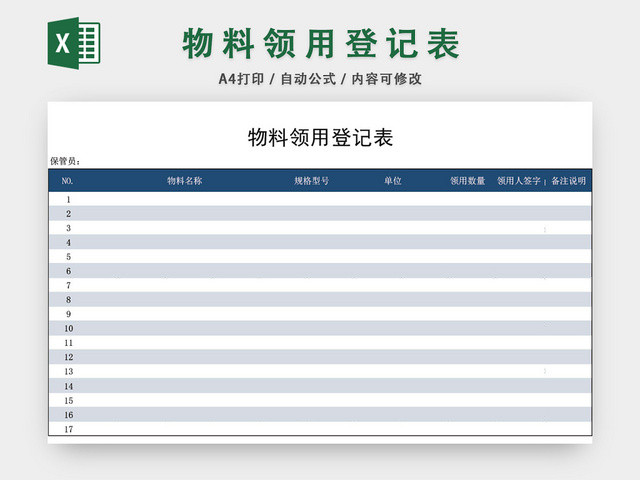The image size is (640, 480).
Task: Click row number 11 cell
Action: coord(68,343)
